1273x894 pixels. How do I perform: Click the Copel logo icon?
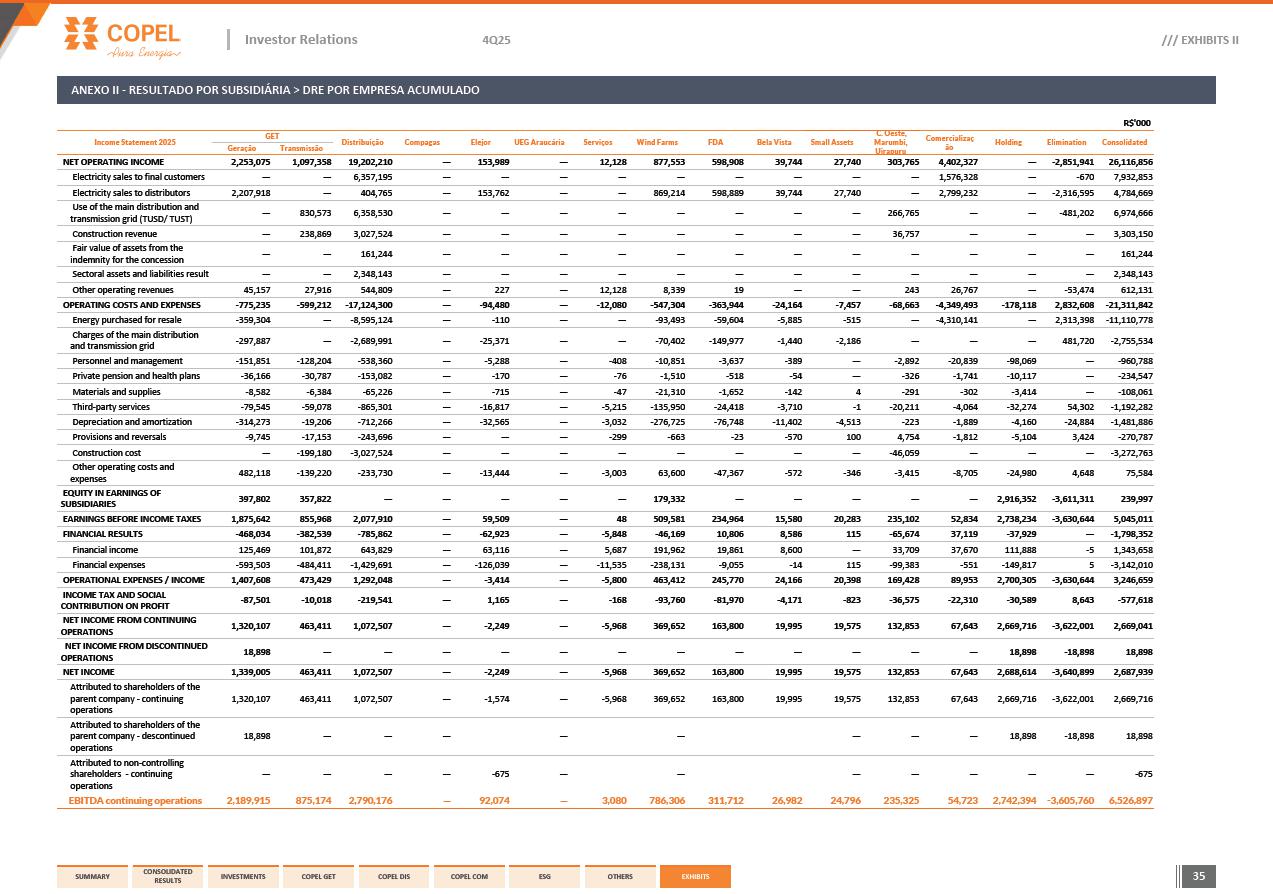[x=83, y=33]
